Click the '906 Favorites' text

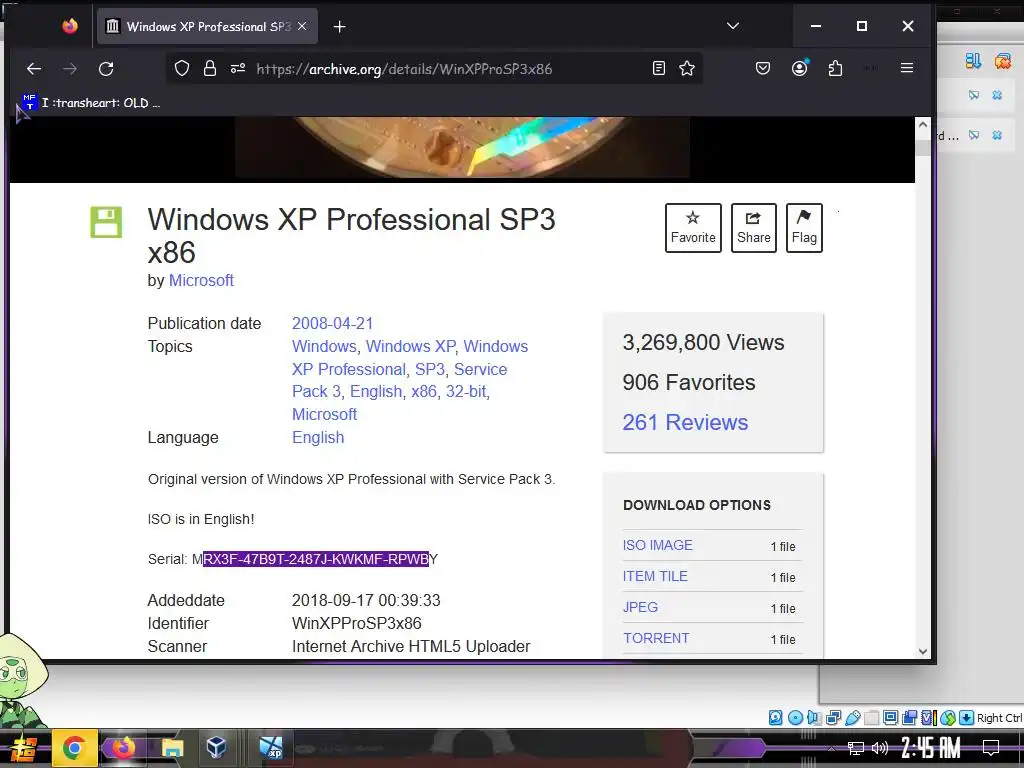pyautogui.click(x=689, y=382)
